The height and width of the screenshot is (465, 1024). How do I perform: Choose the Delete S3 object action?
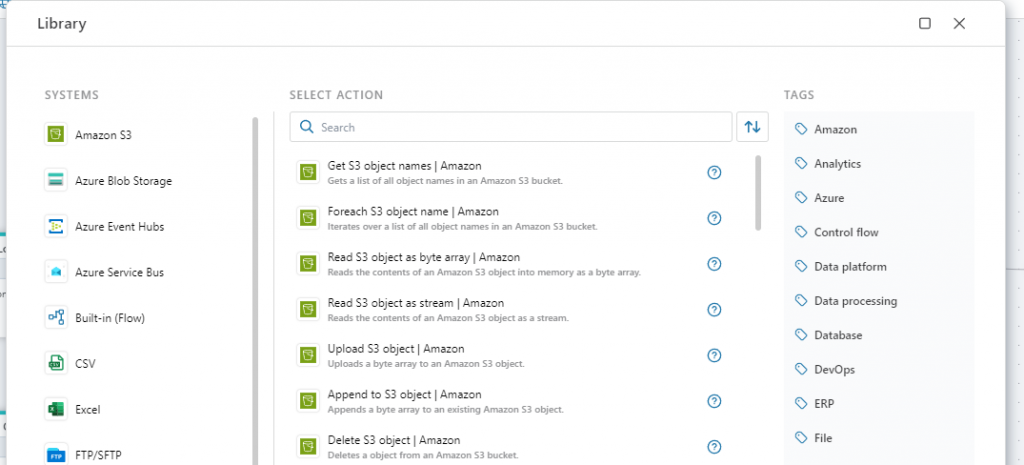(x=393, y=440)
